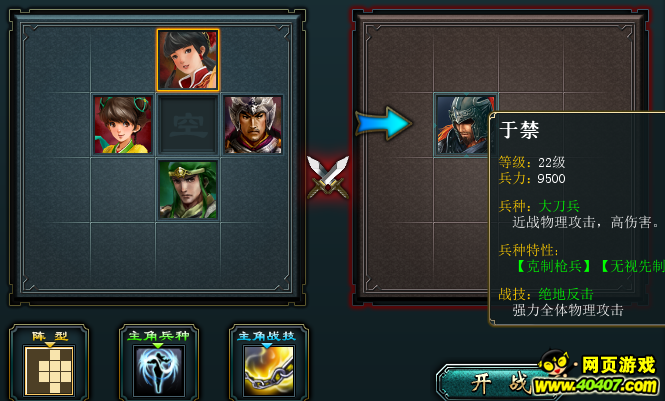The width and height of the screenshot is (665, 401).
Task: Select enemy general 于禁 portrait
Action: tap(463, 125)
